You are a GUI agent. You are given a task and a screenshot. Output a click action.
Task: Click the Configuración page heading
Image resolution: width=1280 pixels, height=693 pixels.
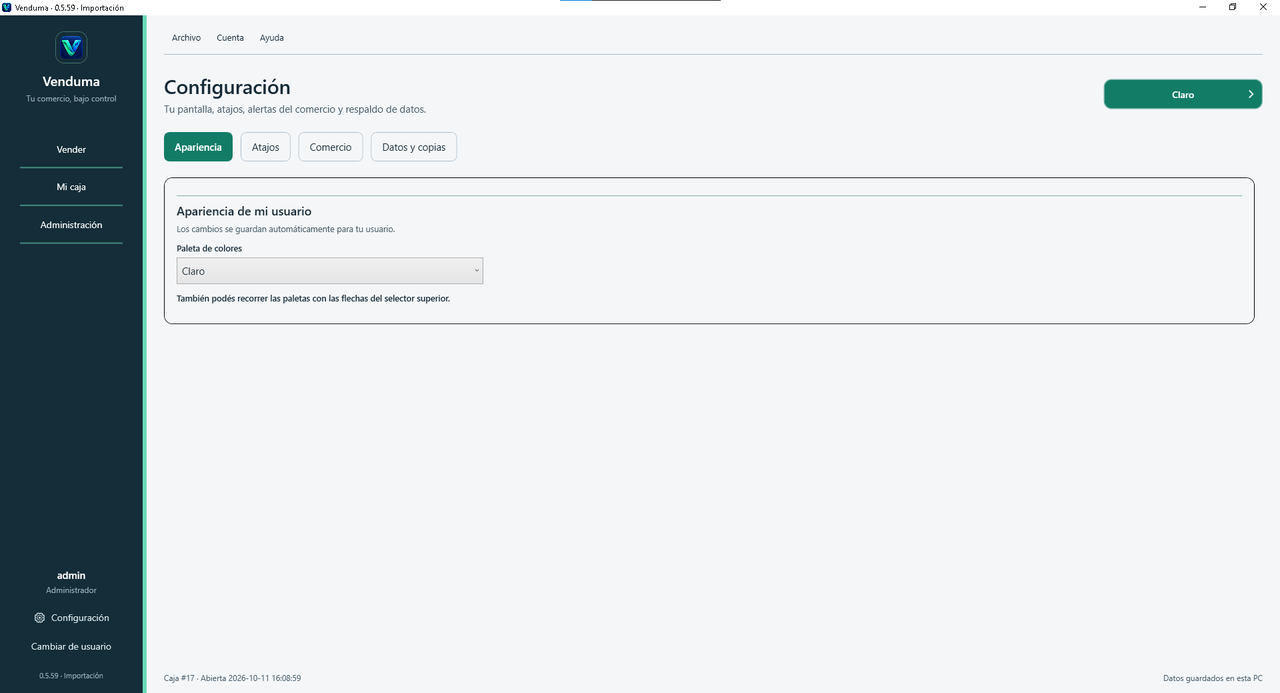coord(227,87)
